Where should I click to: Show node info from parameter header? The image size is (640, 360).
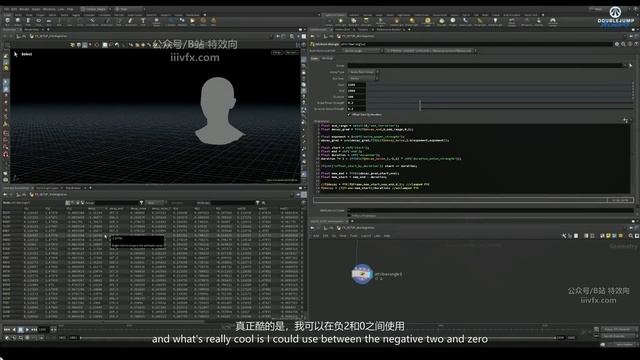[x=630, y=44]
